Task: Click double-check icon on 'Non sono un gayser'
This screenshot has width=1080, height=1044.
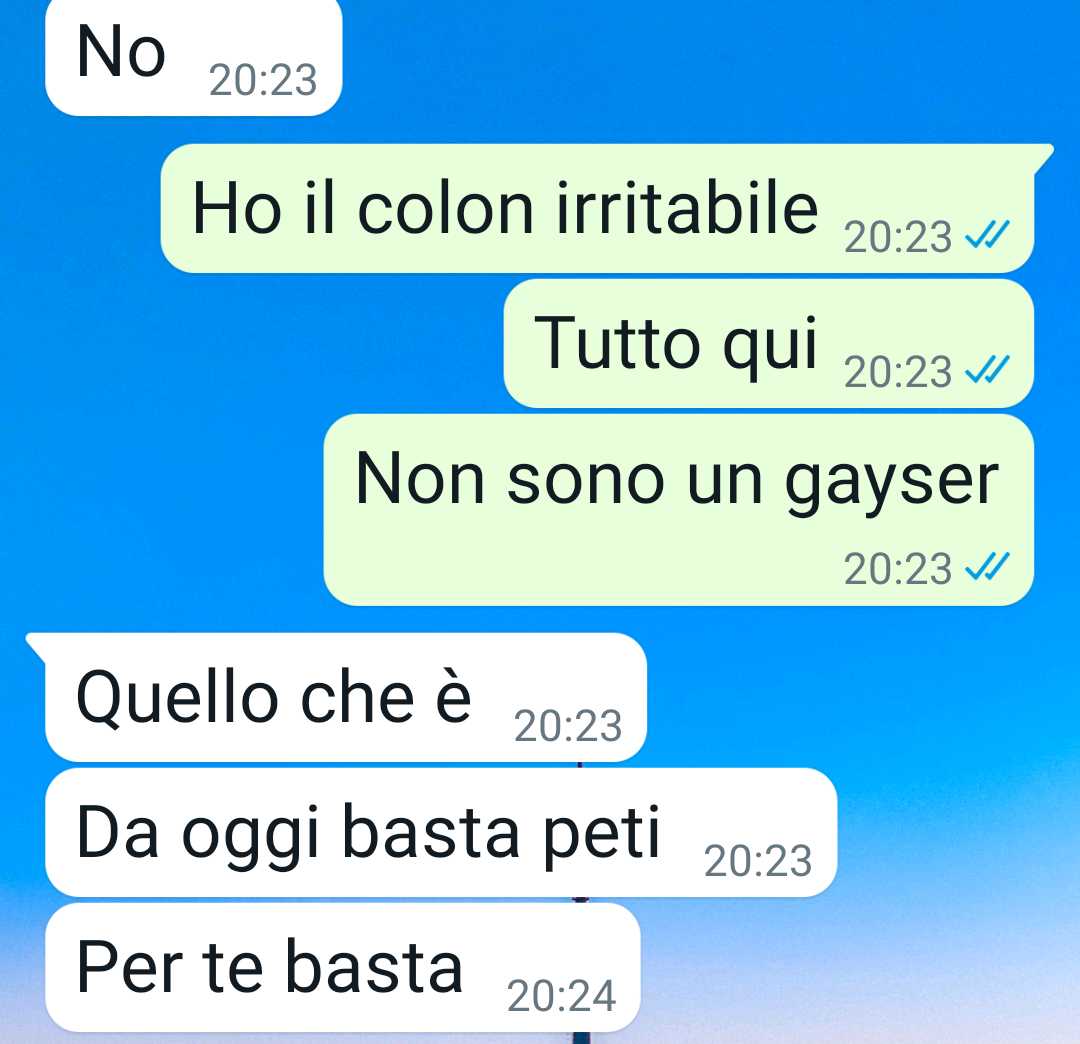Action: point(987,567)
